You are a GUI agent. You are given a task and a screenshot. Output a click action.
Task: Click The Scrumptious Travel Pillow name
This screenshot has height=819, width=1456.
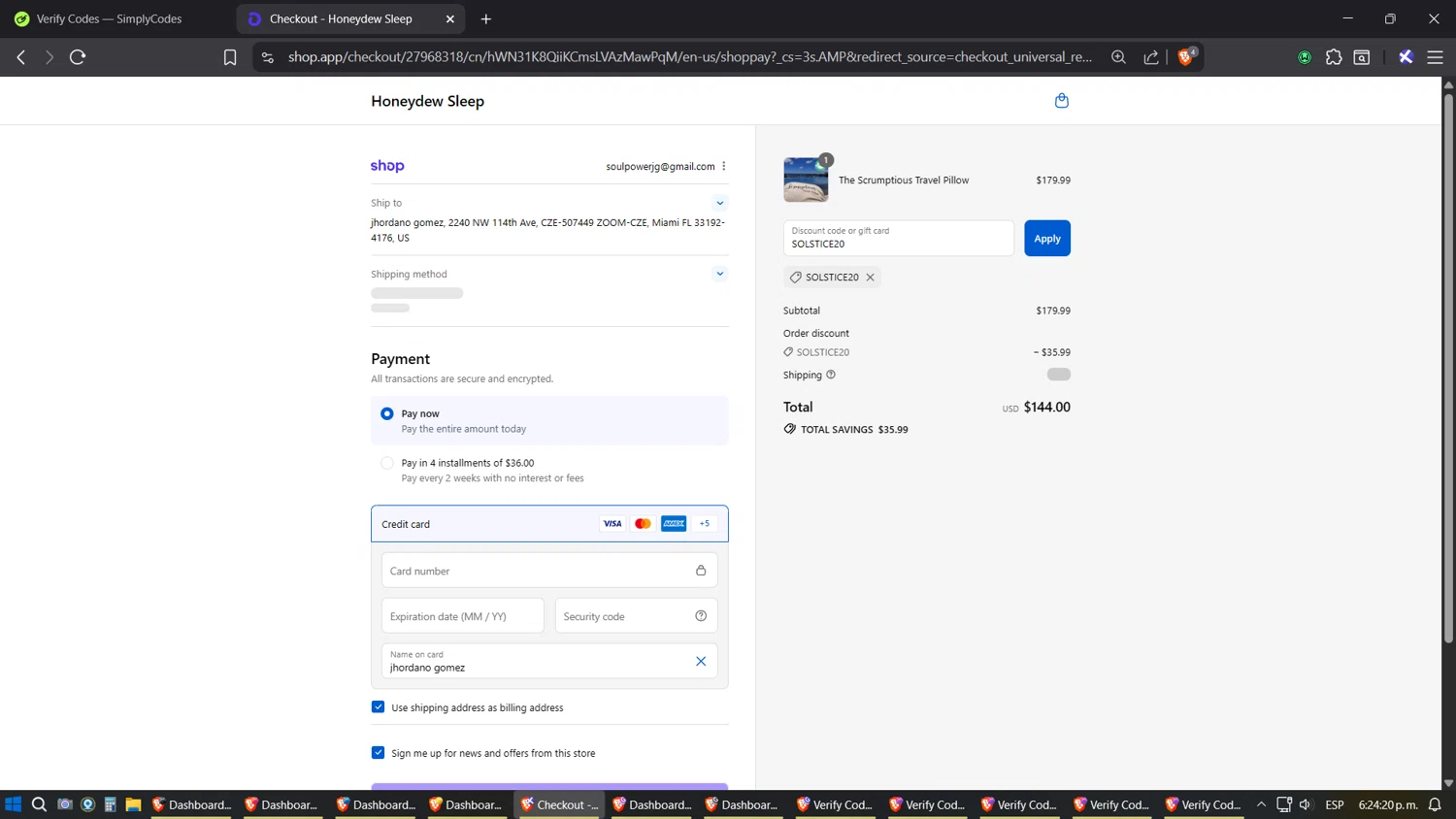(904, 180)
